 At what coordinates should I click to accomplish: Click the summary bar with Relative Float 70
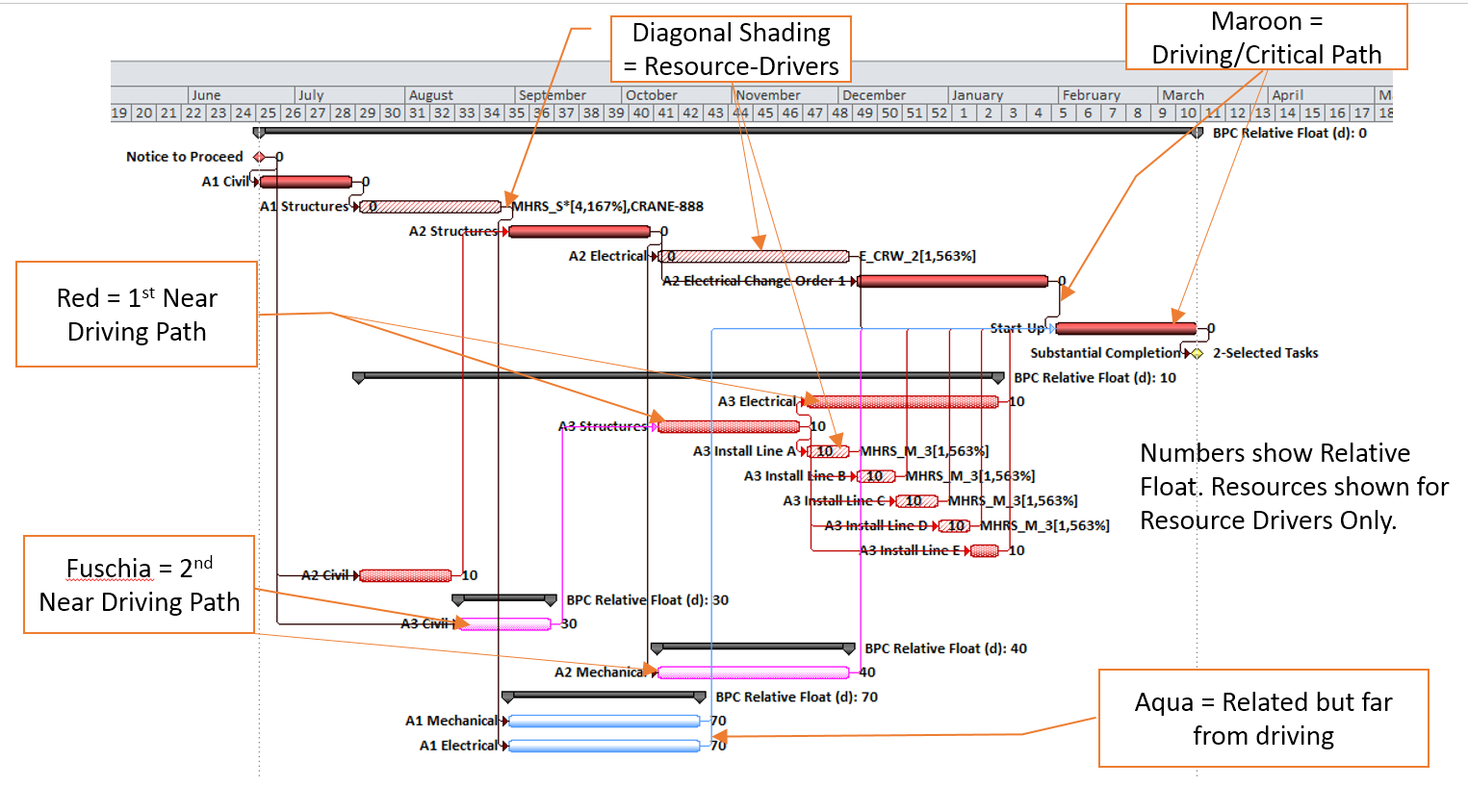(605, 696)
